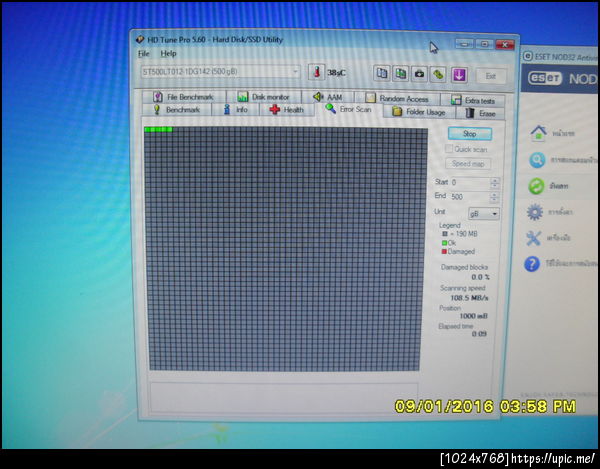600x469 pixels.
Task: Click the Start value input field
Action: 470,183
